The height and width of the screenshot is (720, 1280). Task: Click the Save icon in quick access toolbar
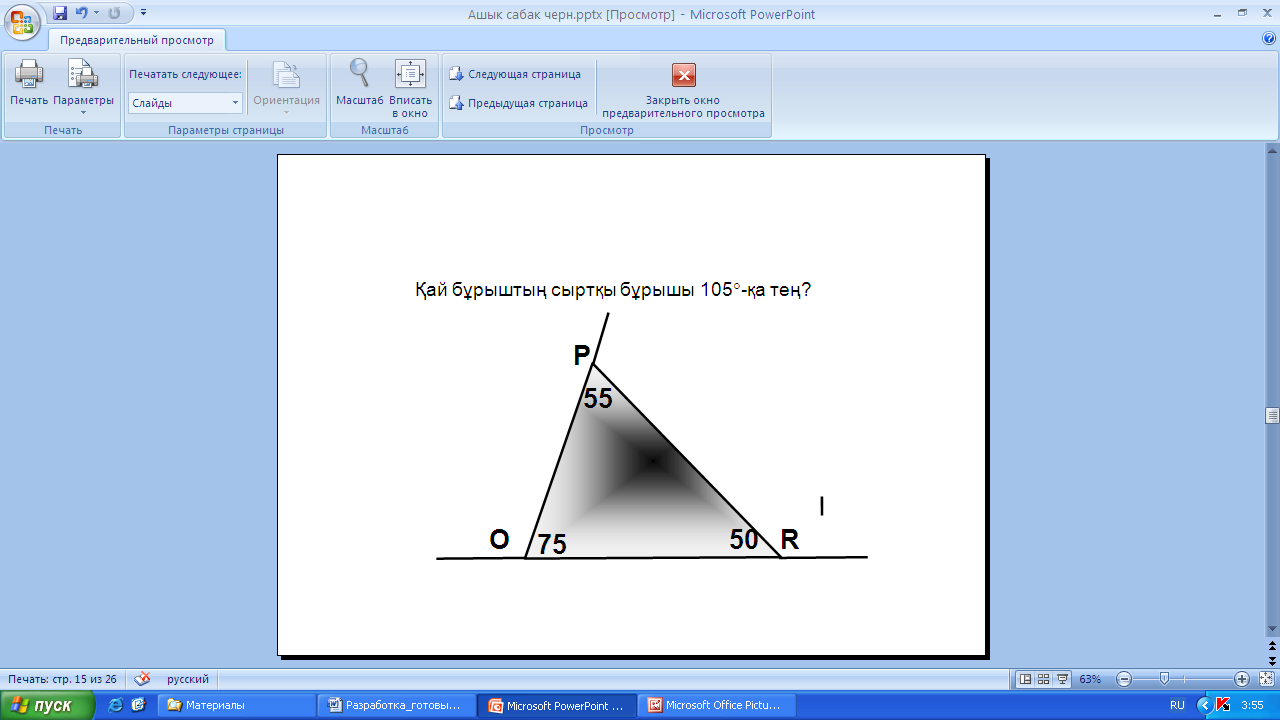click(60, 13)
